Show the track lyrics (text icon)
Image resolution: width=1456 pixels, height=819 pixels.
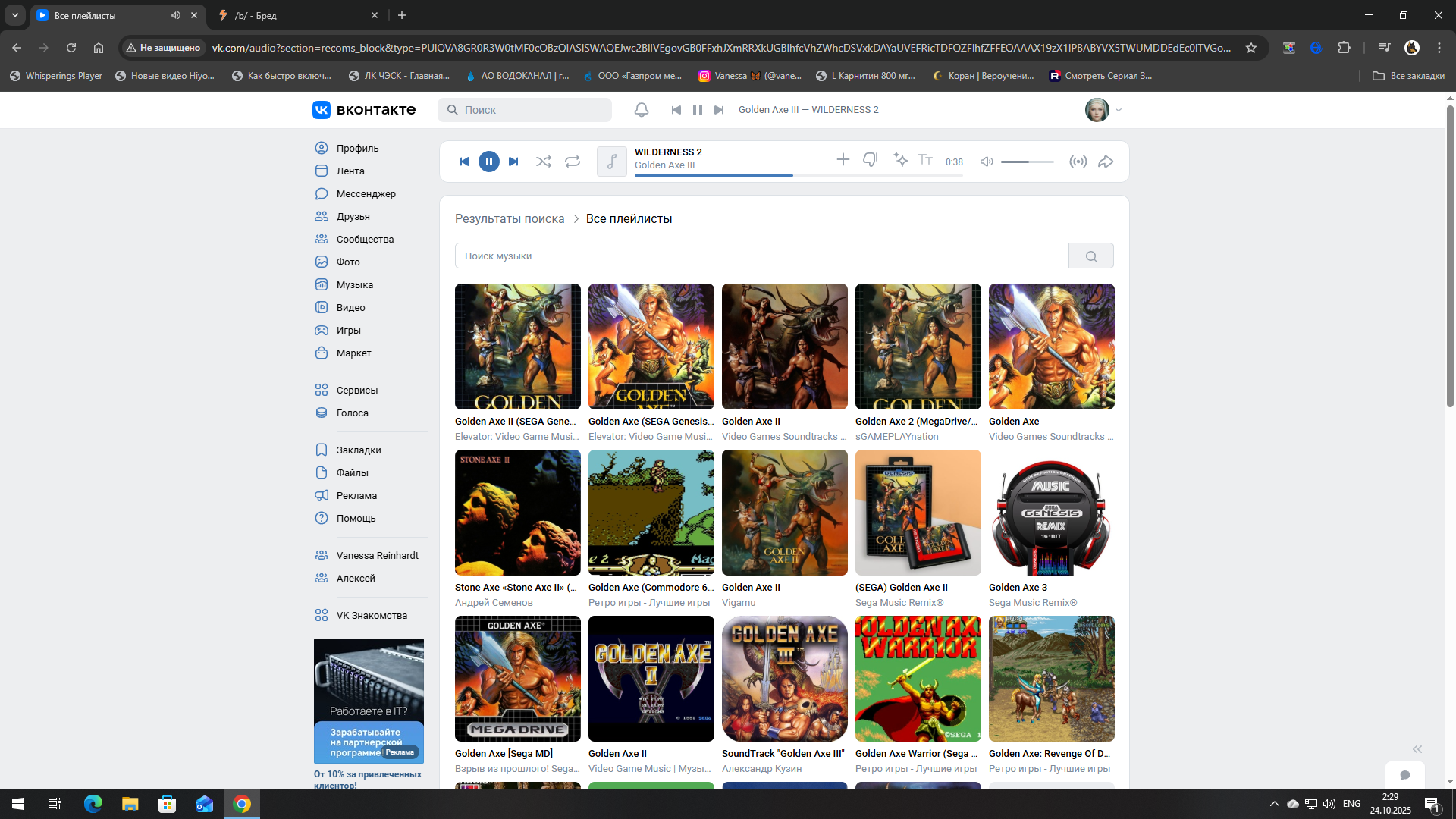coord(925,159)
